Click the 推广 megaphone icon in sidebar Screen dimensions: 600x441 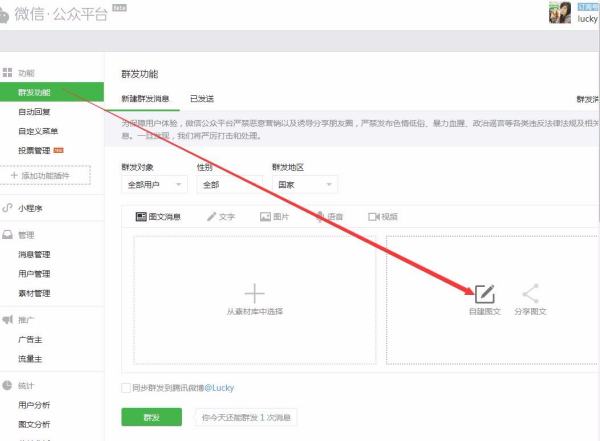[x=8, y=319]
